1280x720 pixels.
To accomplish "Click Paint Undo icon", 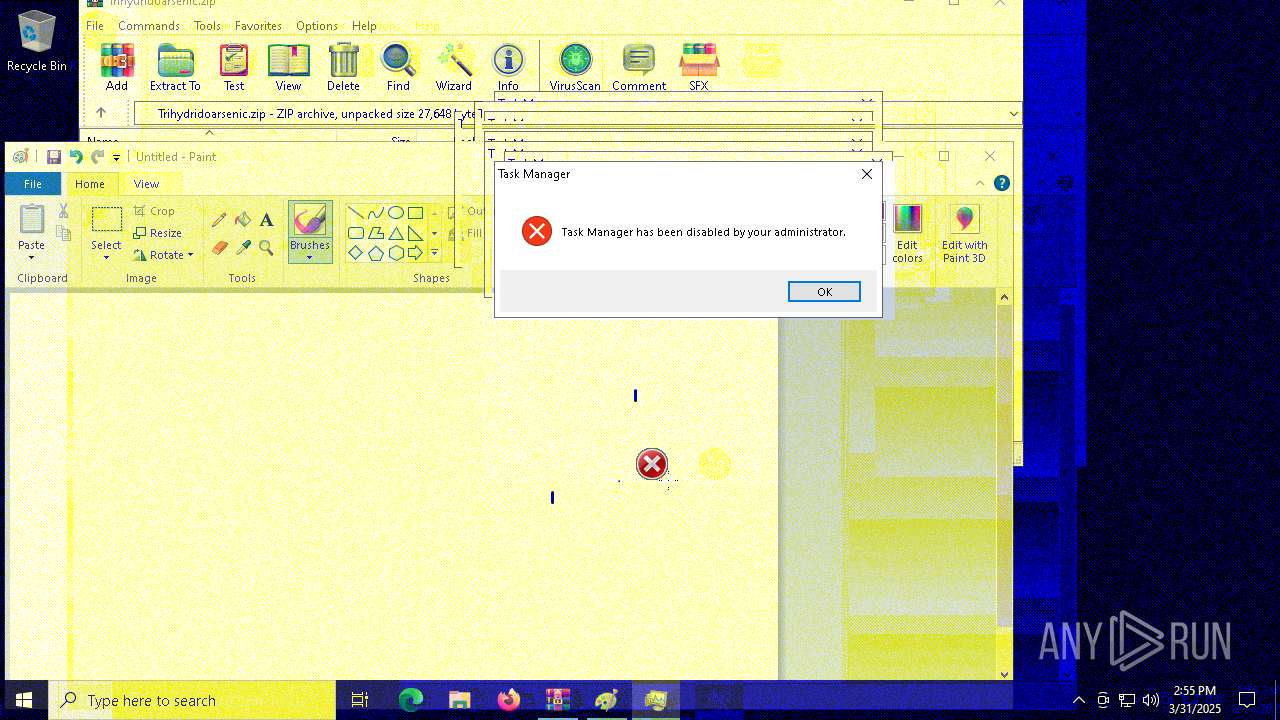I will (x=76, y=157).
